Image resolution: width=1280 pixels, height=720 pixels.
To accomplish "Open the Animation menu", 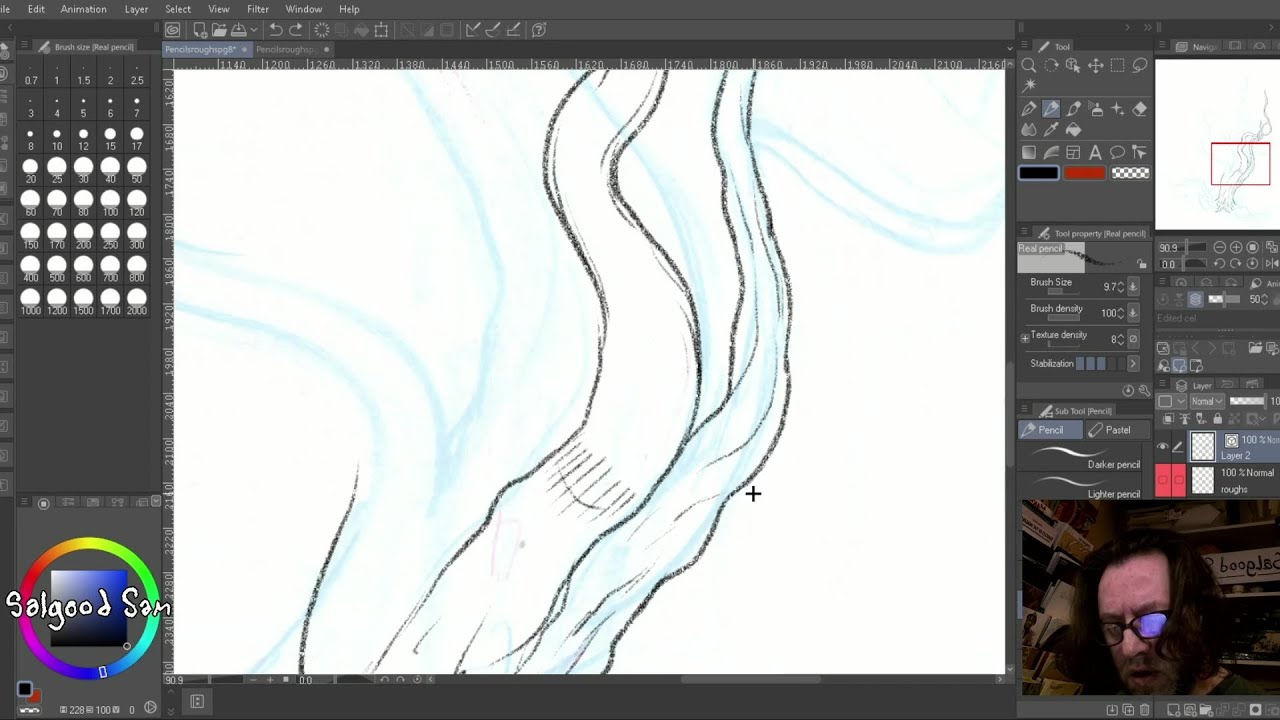I will [x=84, y=9].
